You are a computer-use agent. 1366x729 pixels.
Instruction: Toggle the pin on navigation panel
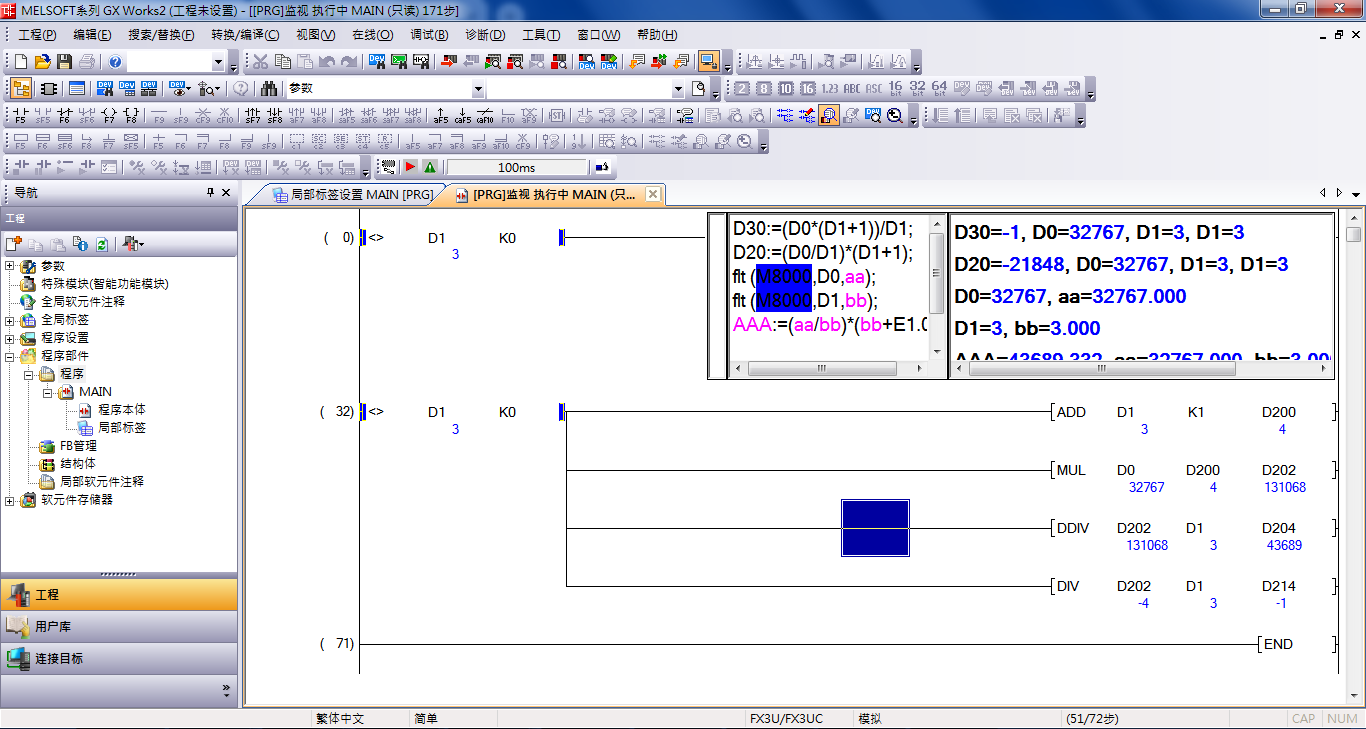[210, 193]
